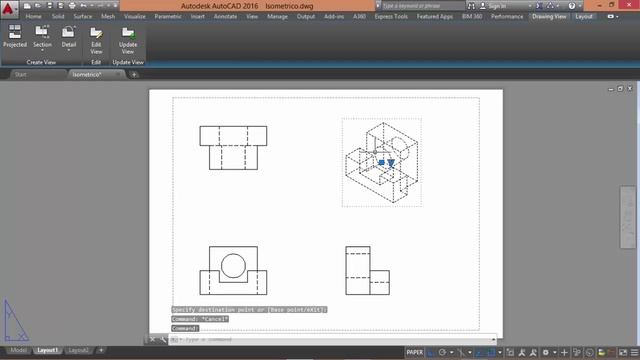Open the Parametric ribbon tab
Viewport: 640px width, 360px height.
click(x=168, y=17)
